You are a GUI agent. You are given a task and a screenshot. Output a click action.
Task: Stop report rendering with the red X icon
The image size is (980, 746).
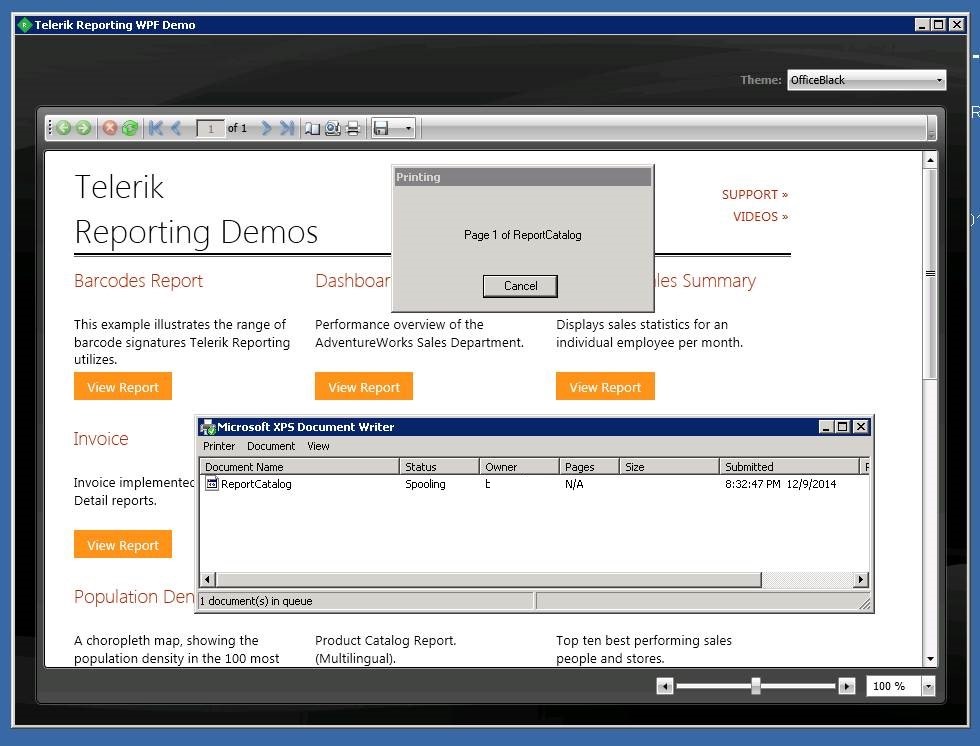click(x=110, y=128)
